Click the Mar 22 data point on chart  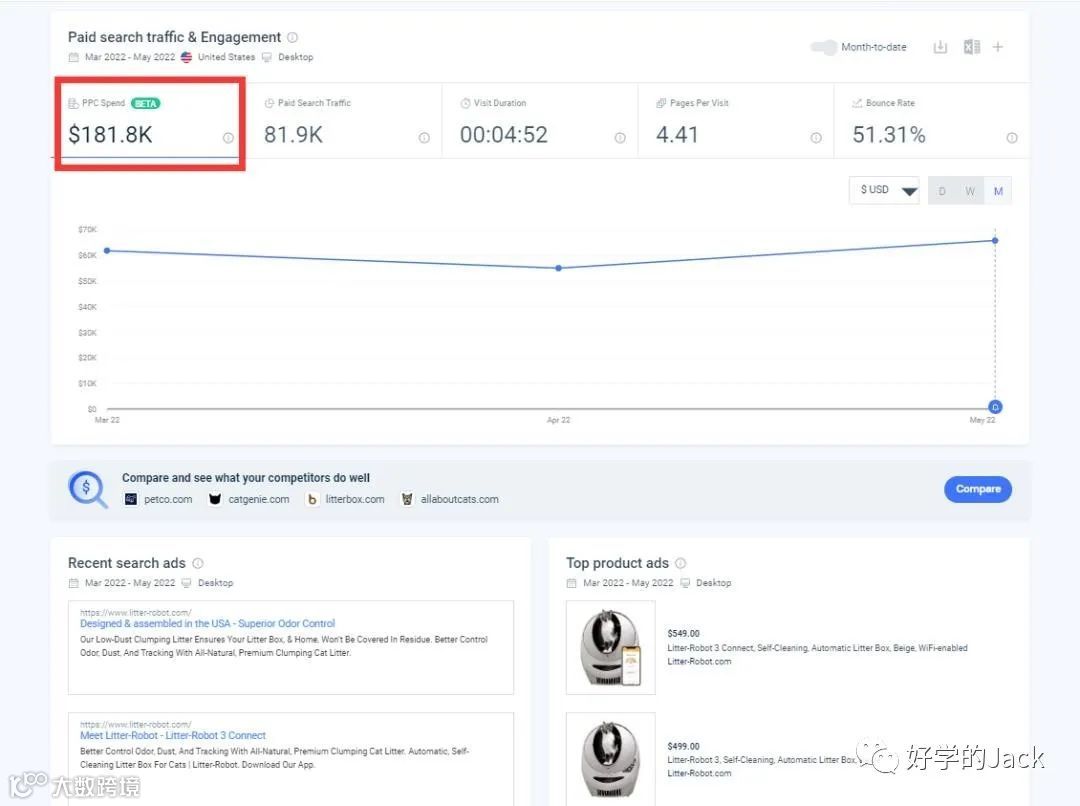(x=107, y=251)
